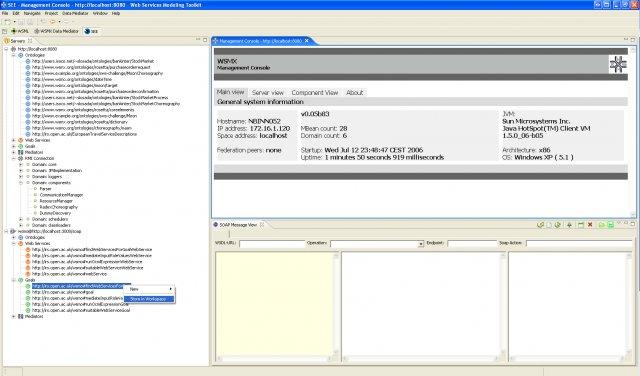Open the About tab
The height and width of the screenshot is (376, 640).
point(354,93)
